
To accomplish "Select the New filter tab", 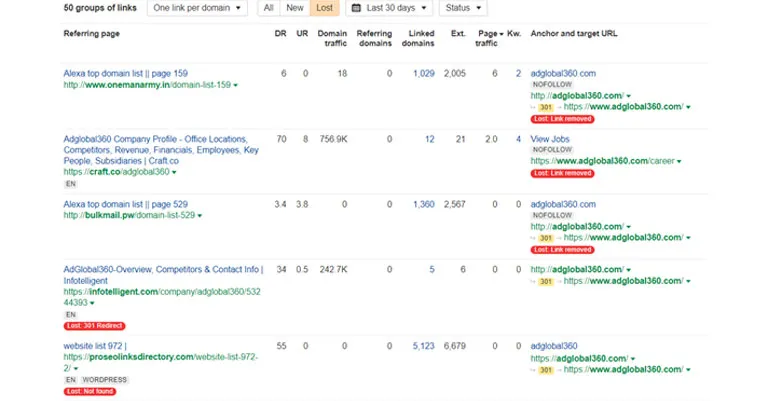I will (295, 8).
